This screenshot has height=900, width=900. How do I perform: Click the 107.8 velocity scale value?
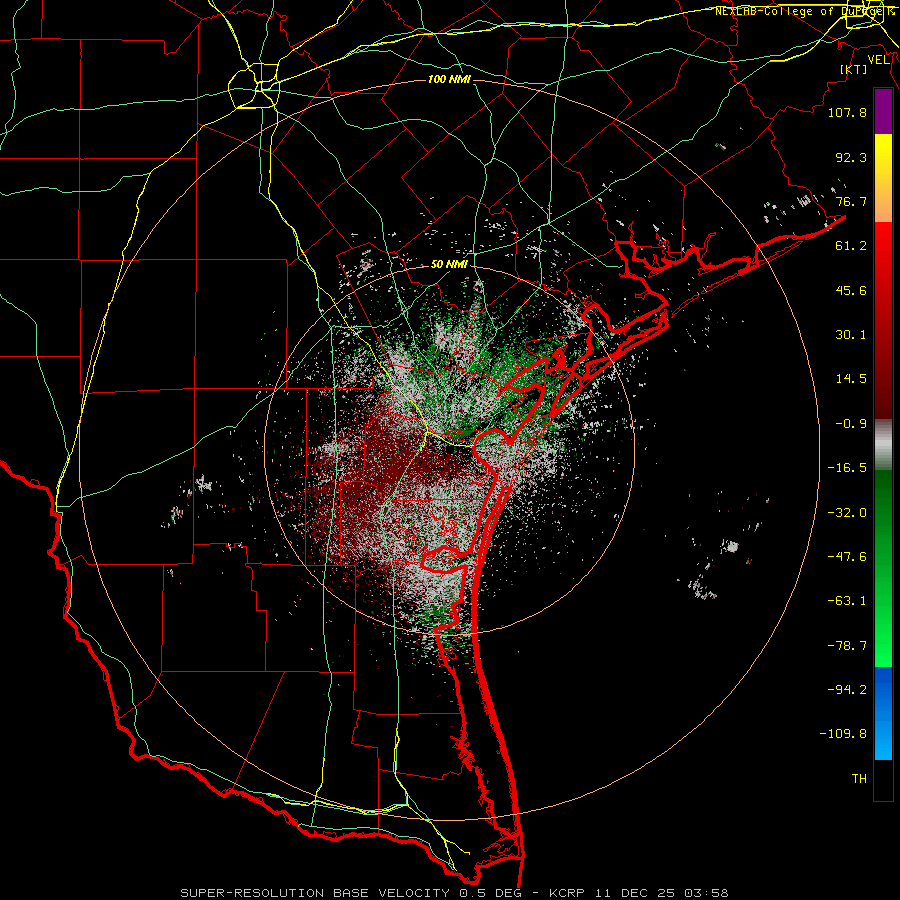tap(847, 112)
